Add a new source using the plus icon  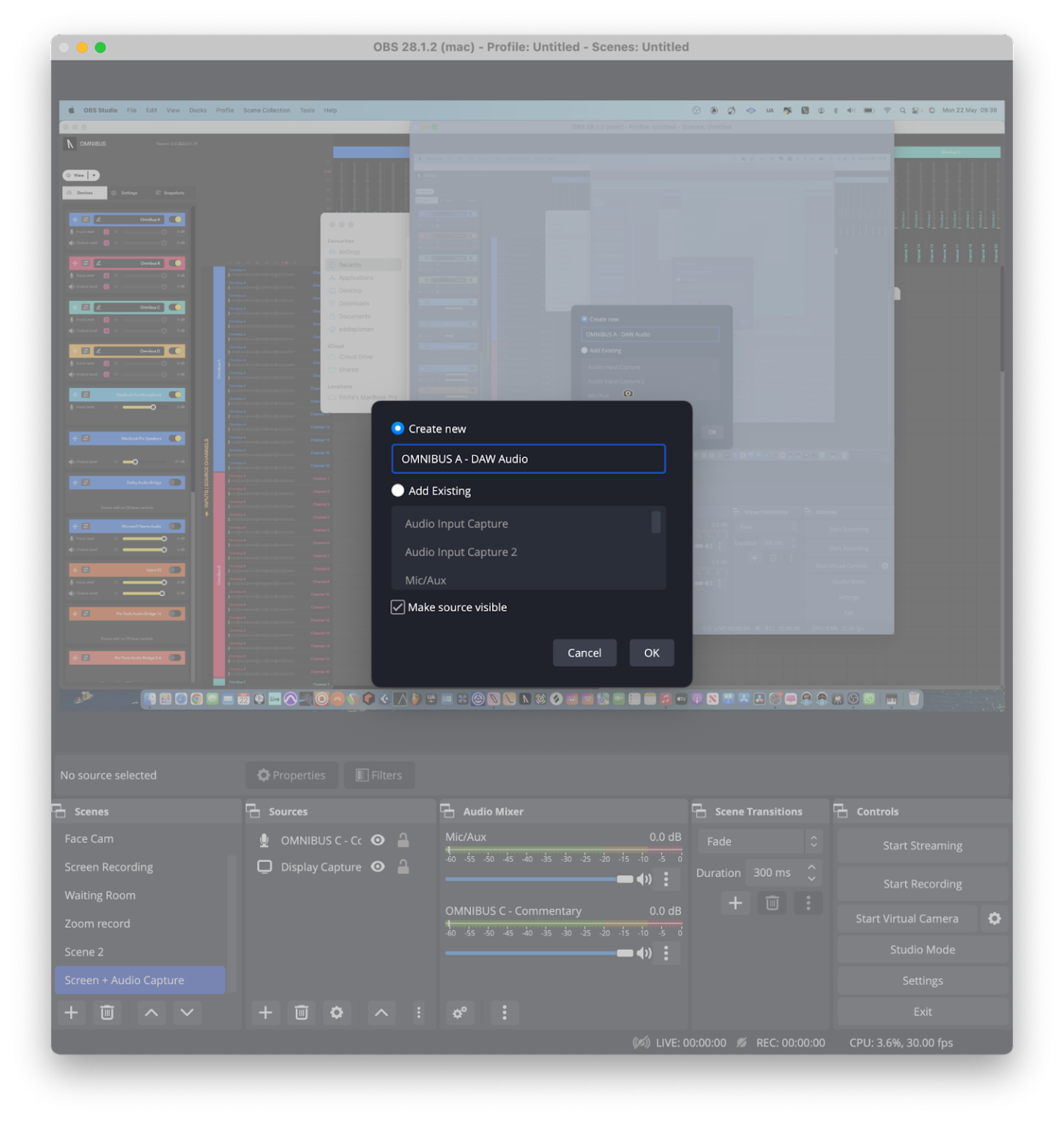[x=265, y=1012]
